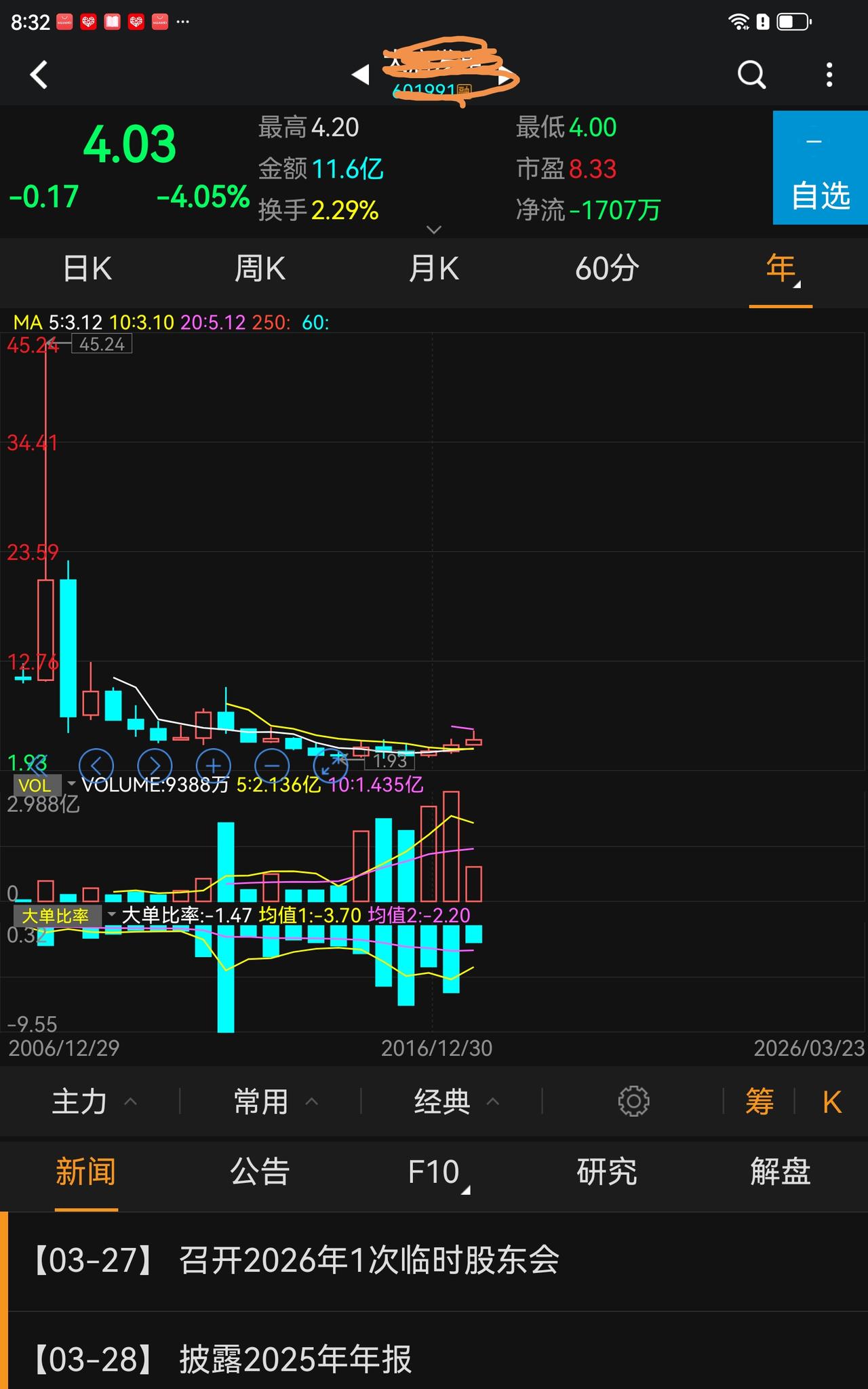Select the 研究 tab
This screenshot has height=1389, width=868.
click(x=607, y=1172)
